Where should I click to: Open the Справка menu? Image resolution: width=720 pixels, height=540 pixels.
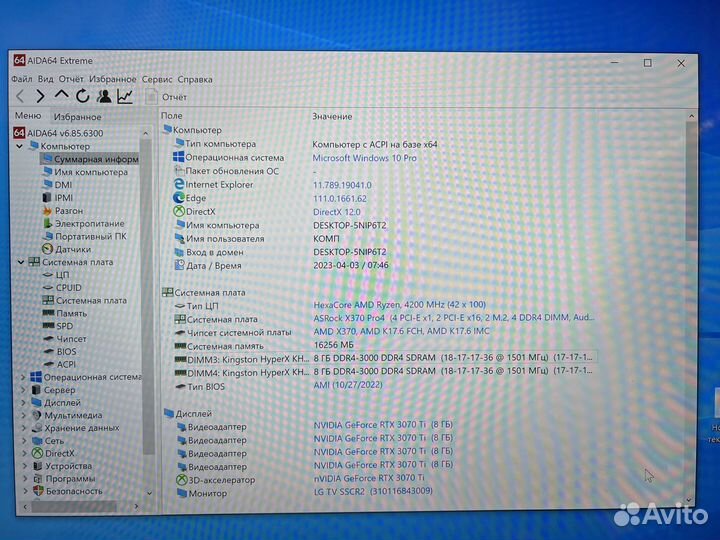point(195,79)
